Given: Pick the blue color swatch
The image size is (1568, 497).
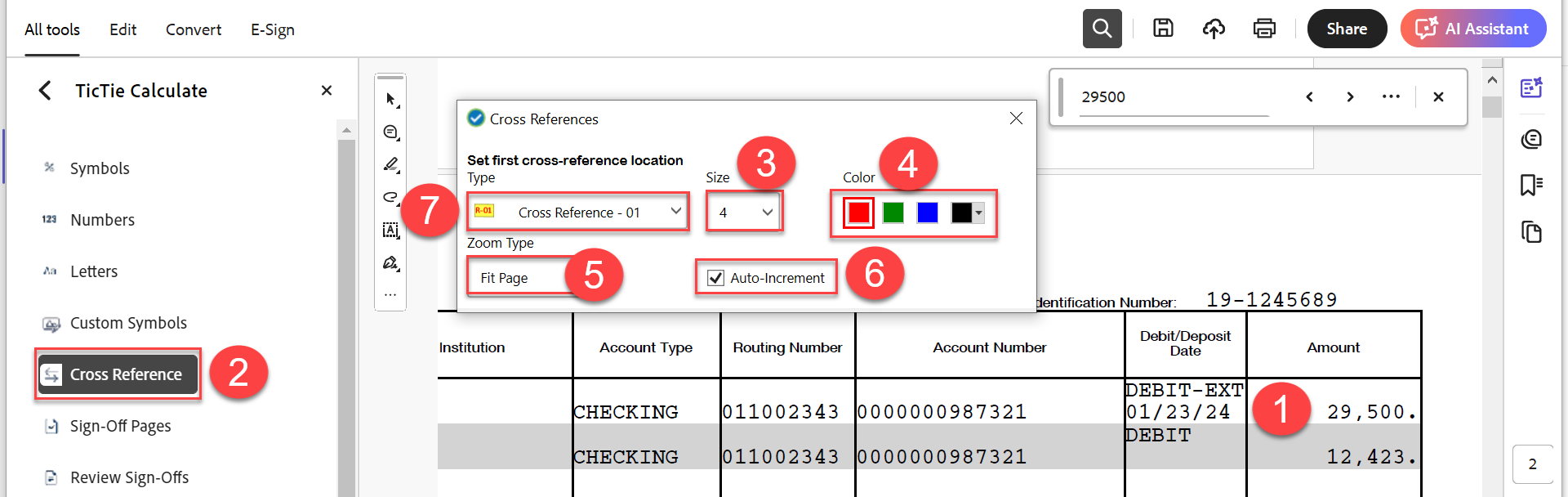Looking at the screenshot, I should pyautogui.click(x=928, y=213).
